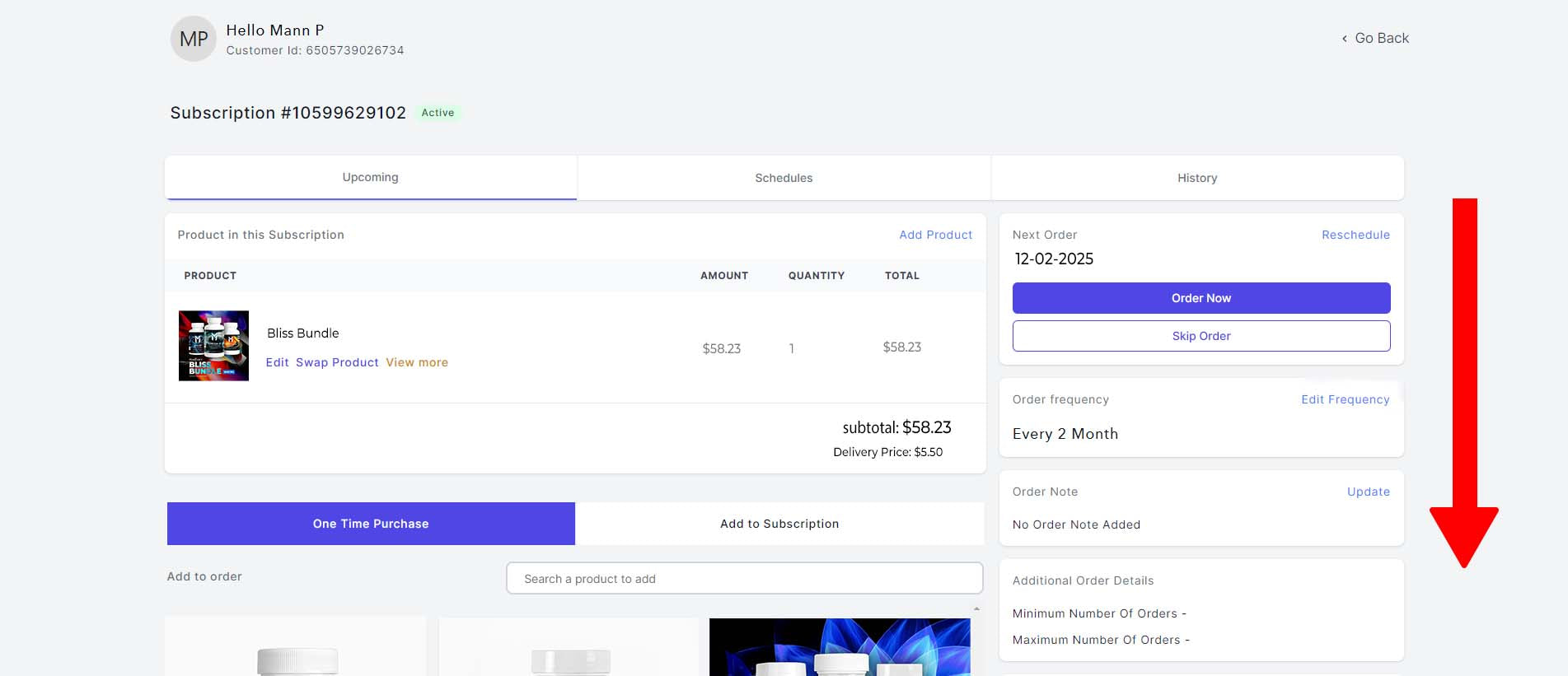
Task: Open the Bliss Bundle product thumbnail
Action: point(213,346)
